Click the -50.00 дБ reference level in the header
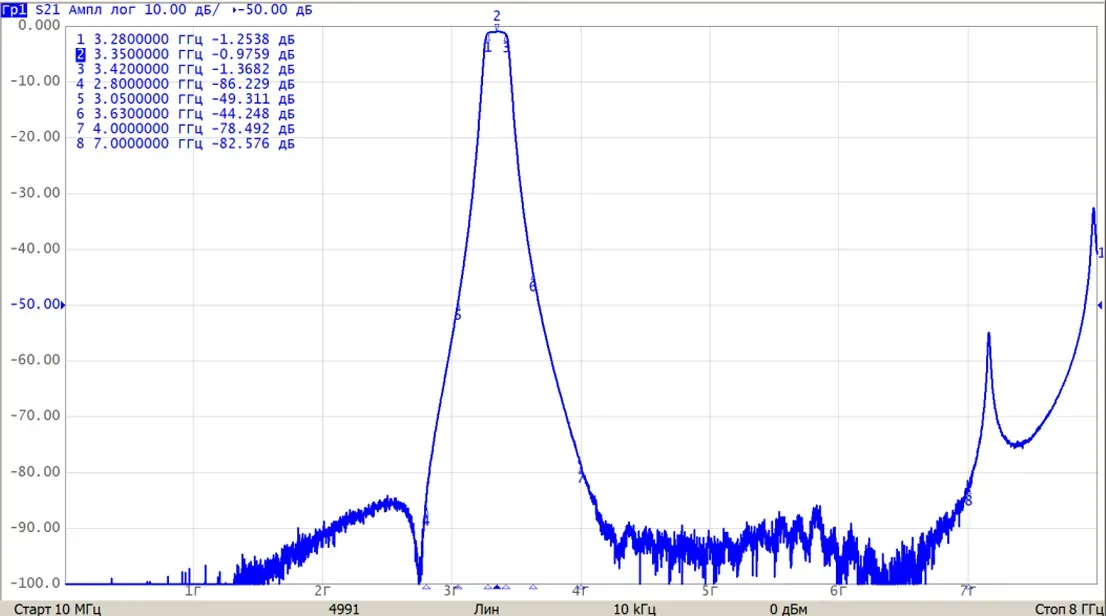 pos(275,10)
